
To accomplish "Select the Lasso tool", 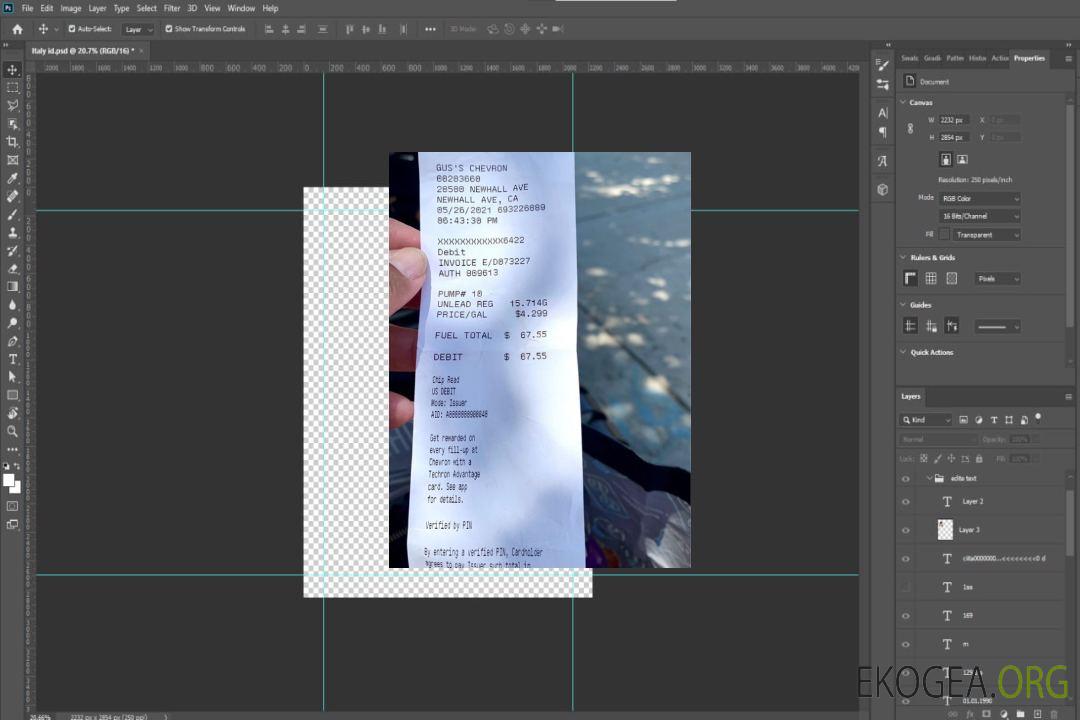I will click(x=12, y=105).
